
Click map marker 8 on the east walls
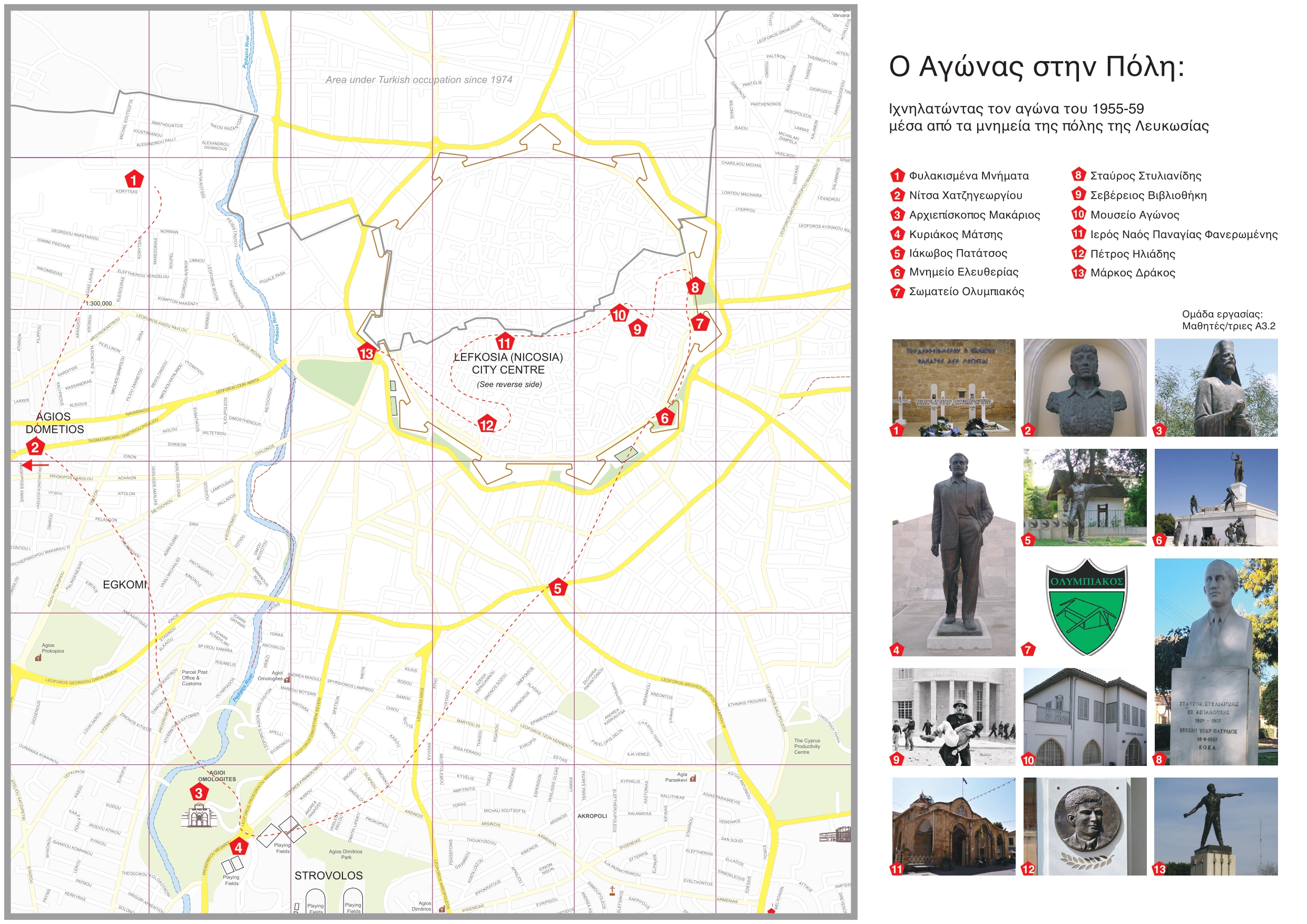(x=695, y=288)
